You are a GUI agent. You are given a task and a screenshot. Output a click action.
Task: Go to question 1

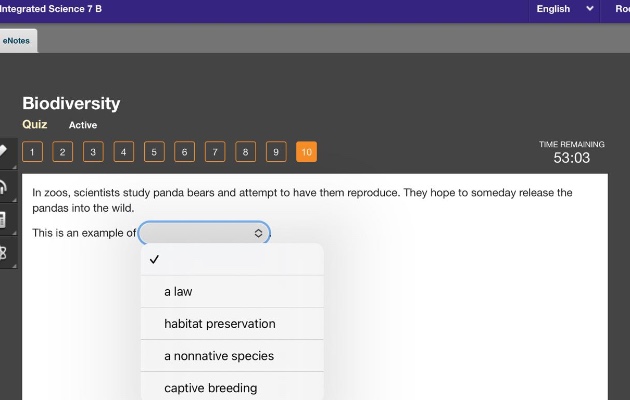(x=32, y=152)
